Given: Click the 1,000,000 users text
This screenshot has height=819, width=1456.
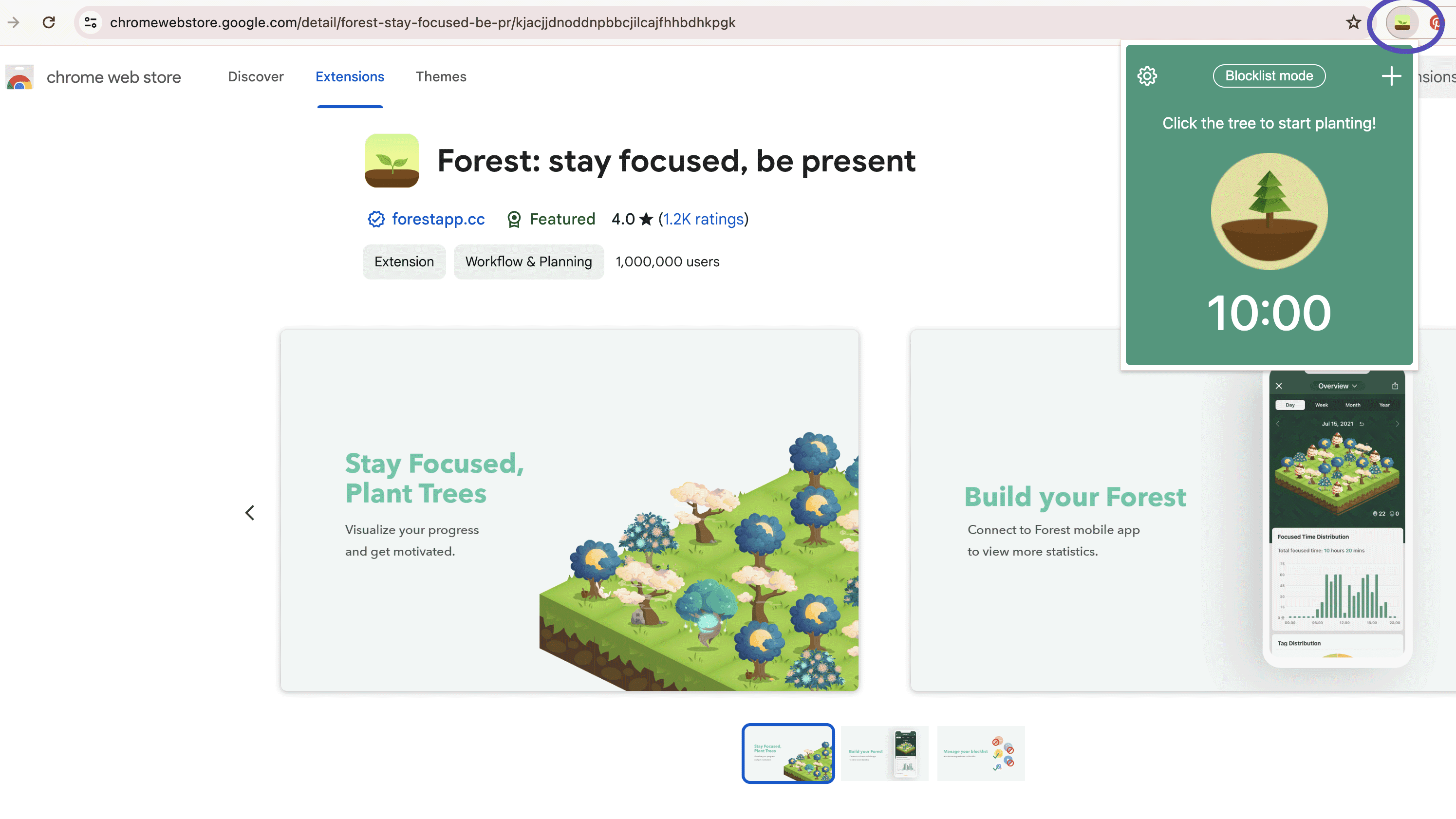Looking at the screenshot, I should 668,261.
